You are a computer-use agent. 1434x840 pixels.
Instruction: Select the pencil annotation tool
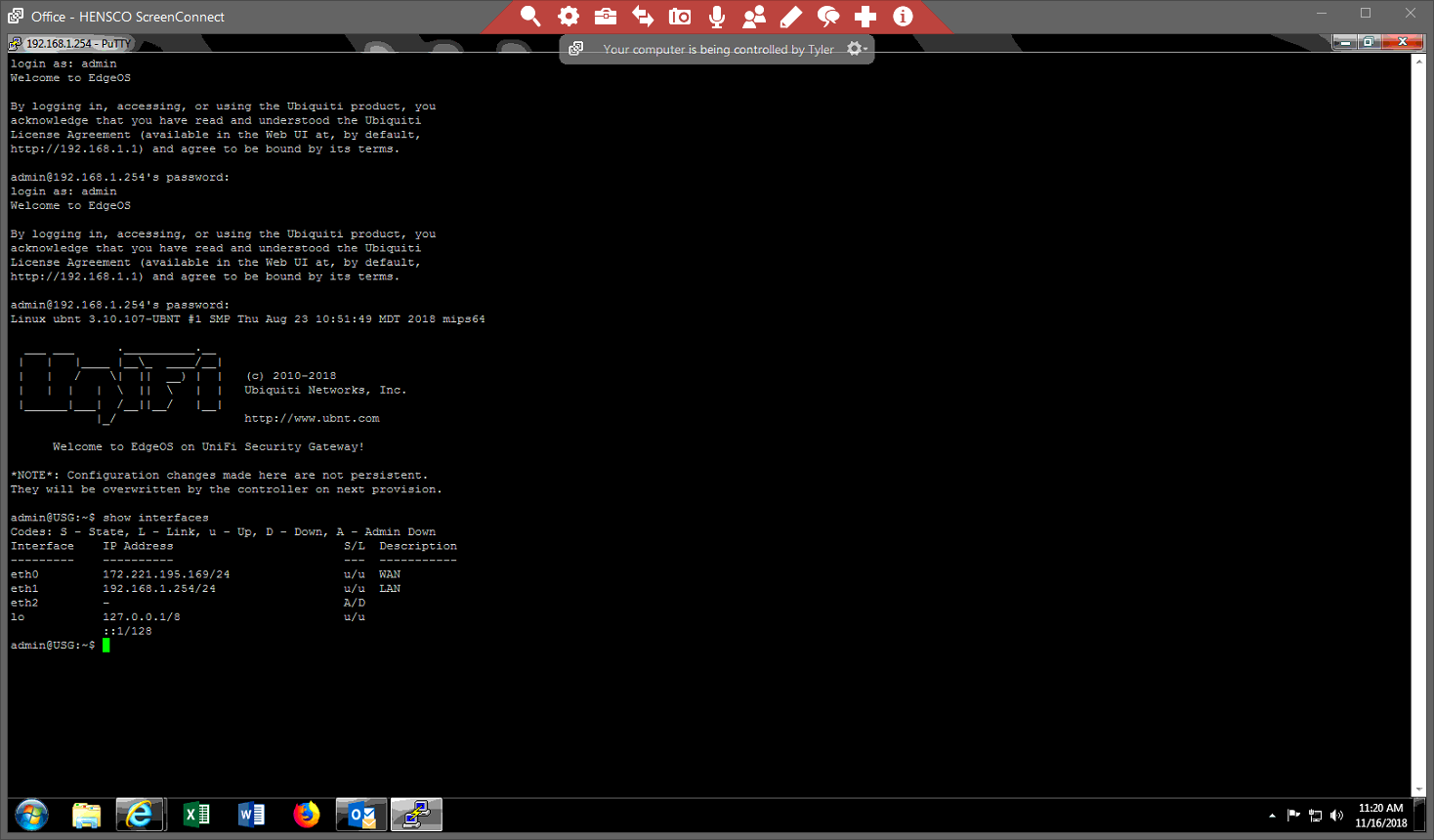791,17
